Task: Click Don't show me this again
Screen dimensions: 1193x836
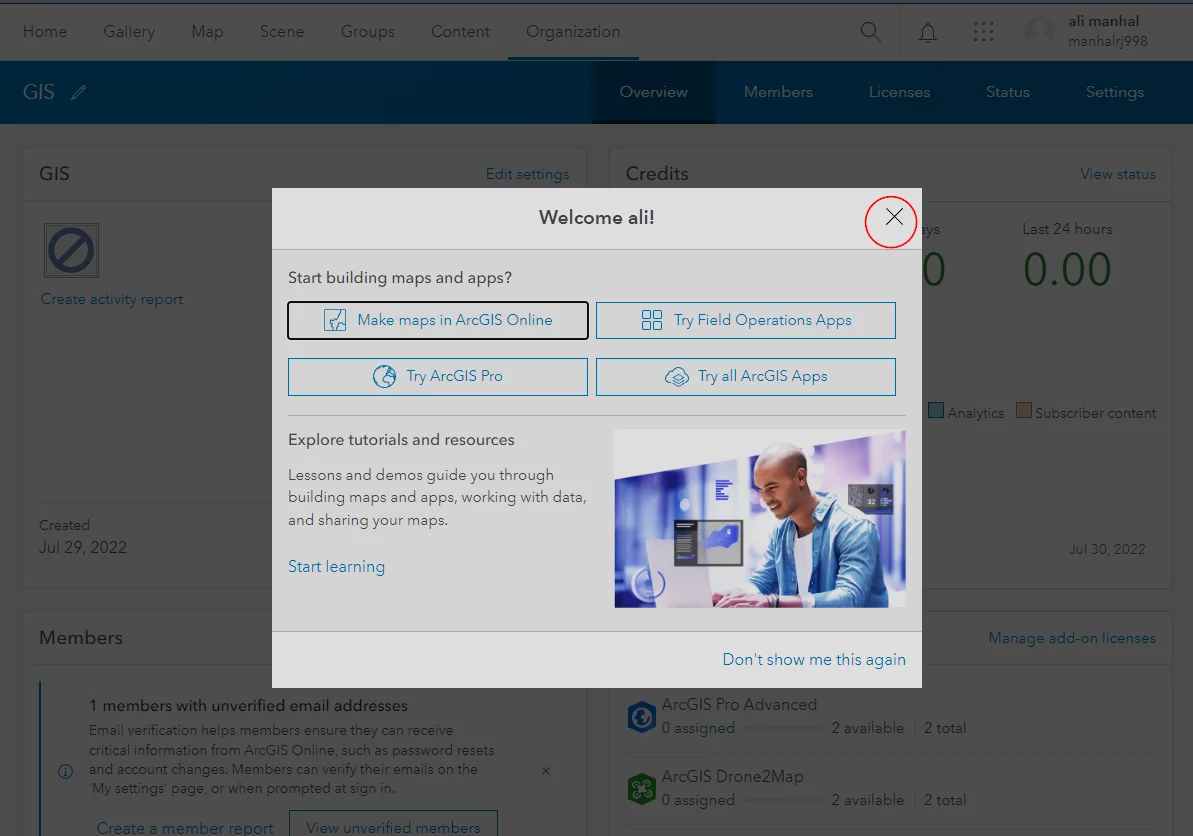Action: point(814,660)
